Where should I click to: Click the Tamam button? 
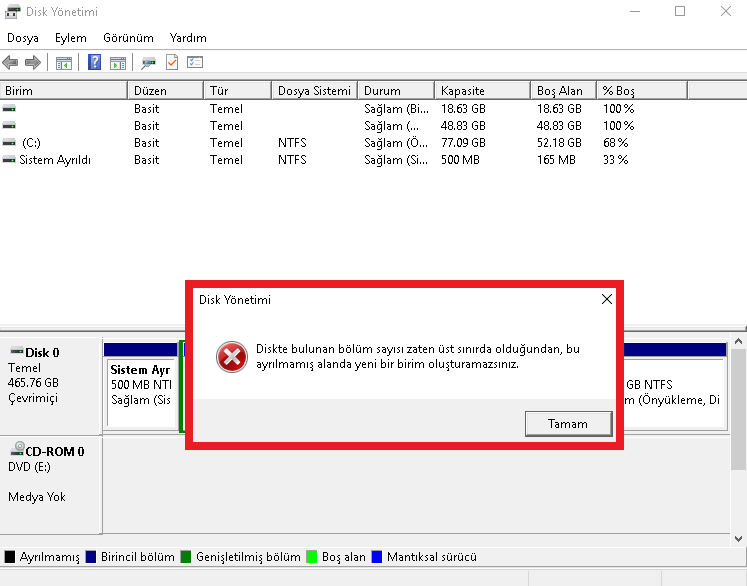[x=568, y=424]
